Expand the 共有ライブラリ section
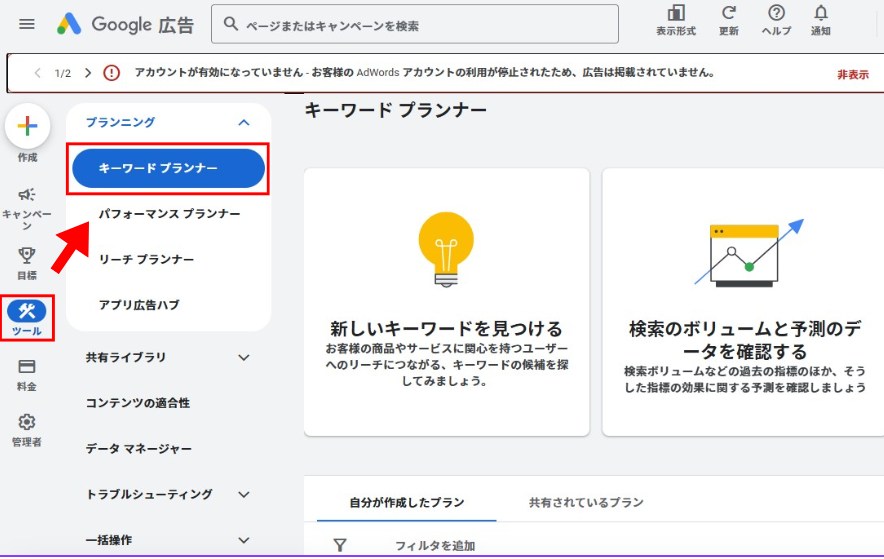Viewport: 884px width, 559px height. coord(243,357)
